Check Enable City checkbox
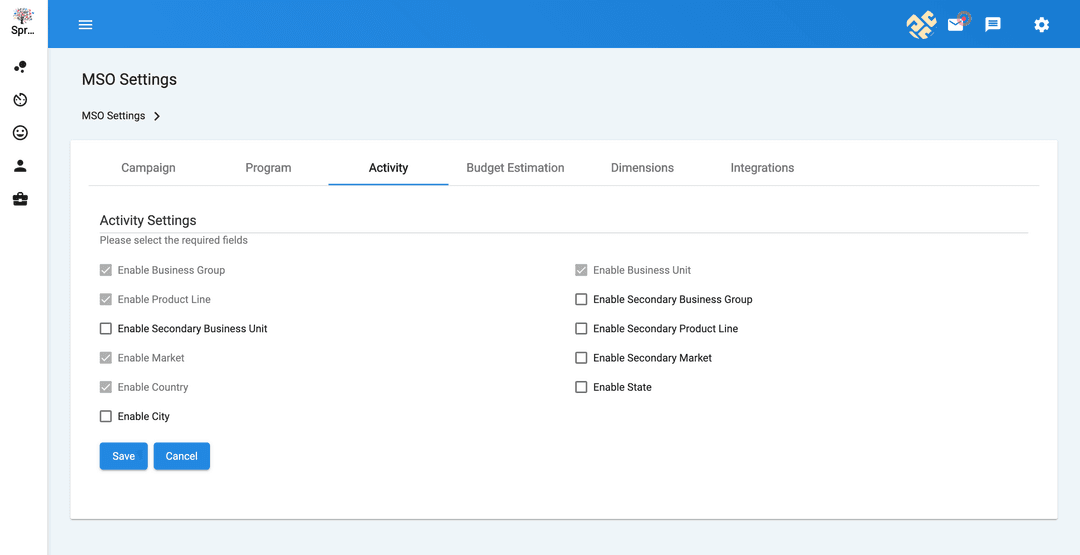 coord(105,417)
